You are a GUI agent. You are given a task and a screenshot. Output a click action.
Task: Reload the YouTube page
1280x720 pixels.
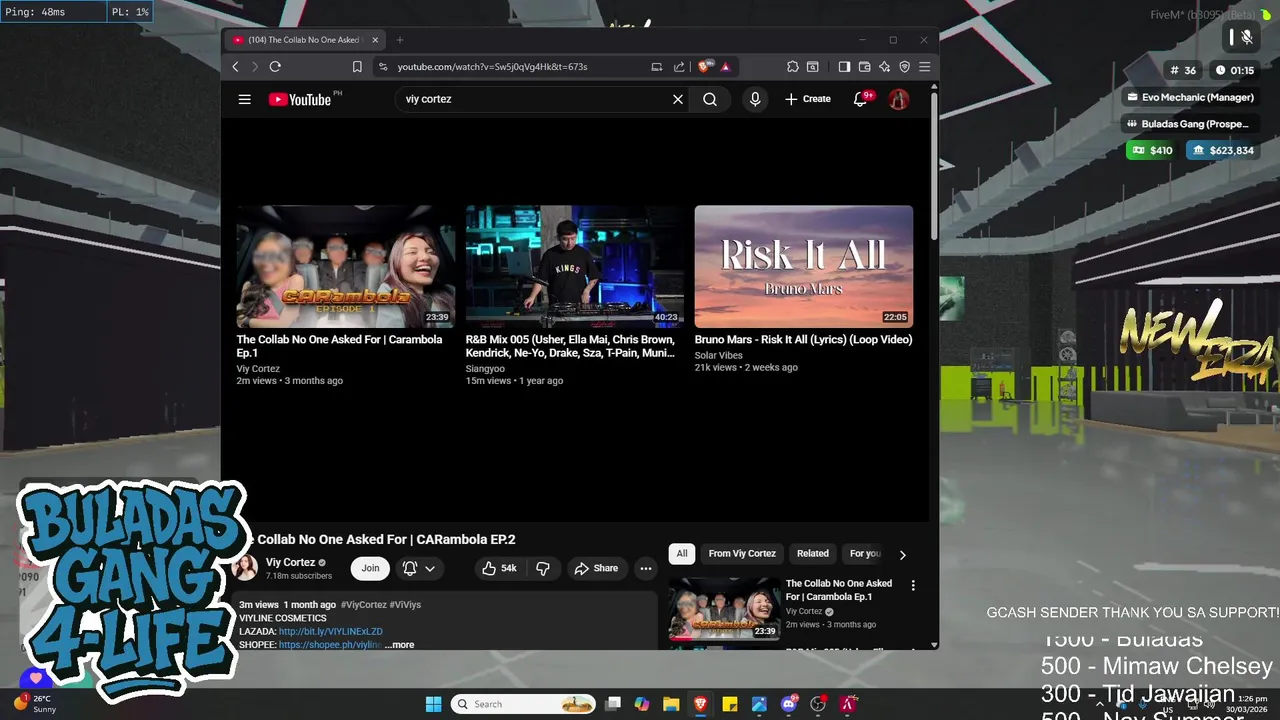[275, 67]
